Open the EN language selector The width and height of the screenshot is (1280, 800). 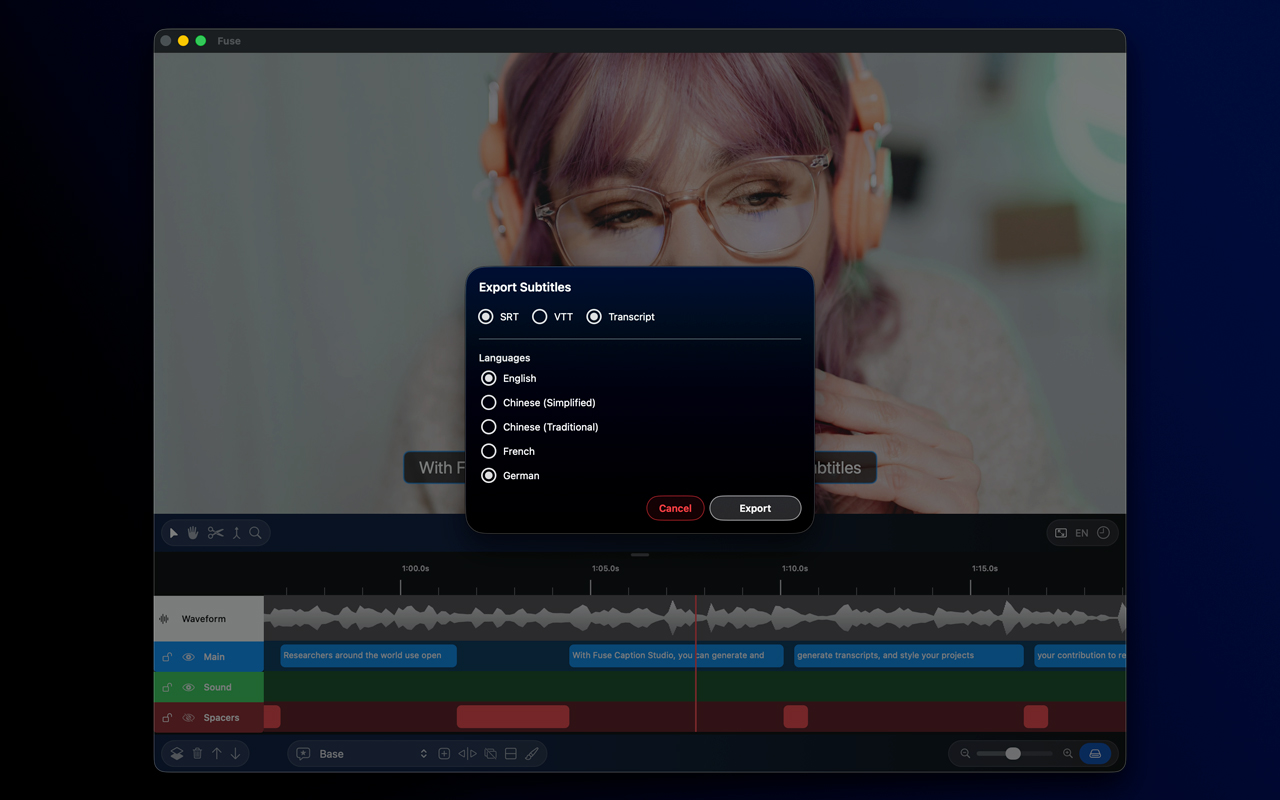click(x=1081, y=533)
